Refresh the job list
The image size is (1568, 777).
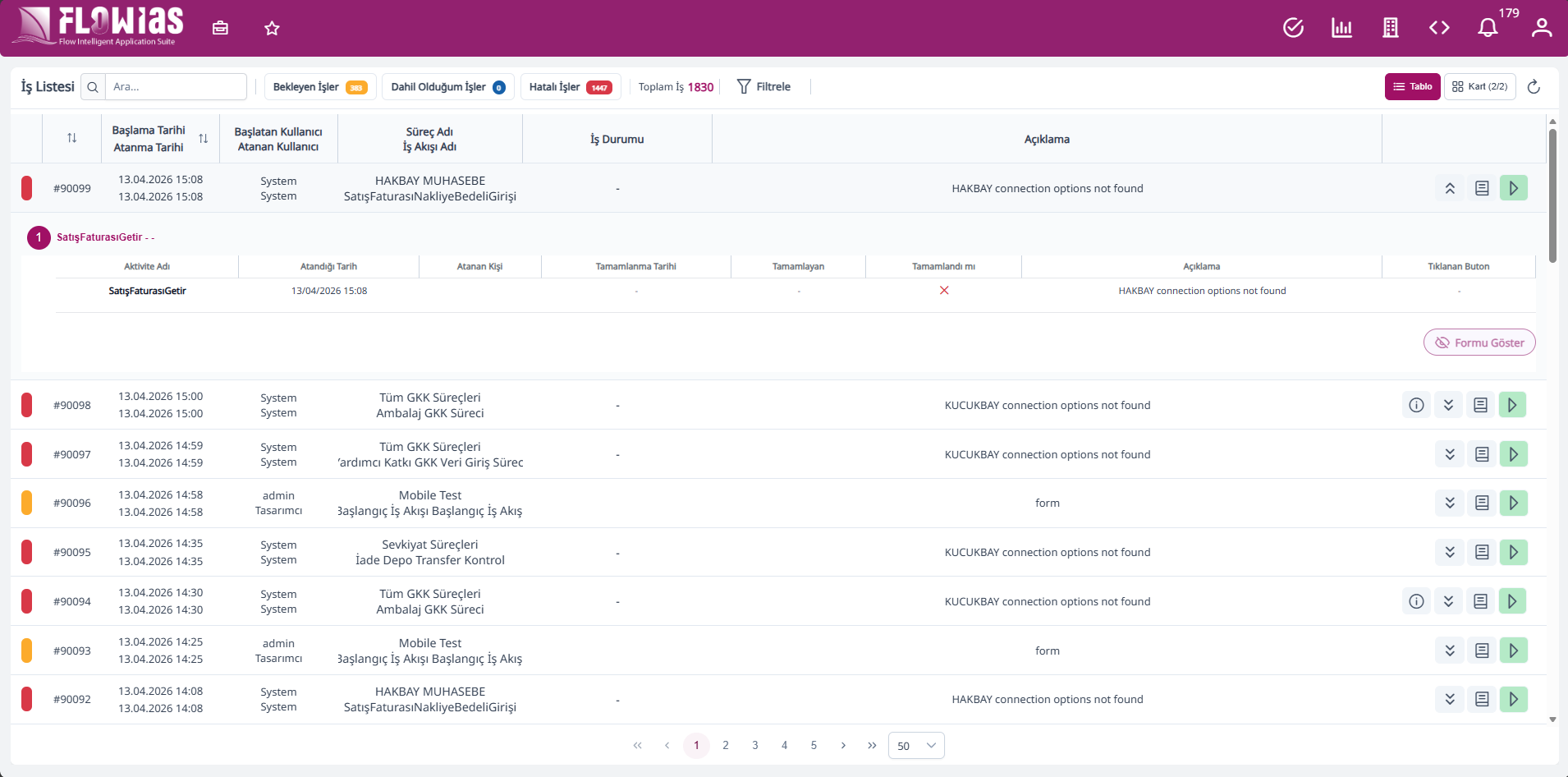coord(1534,86)
